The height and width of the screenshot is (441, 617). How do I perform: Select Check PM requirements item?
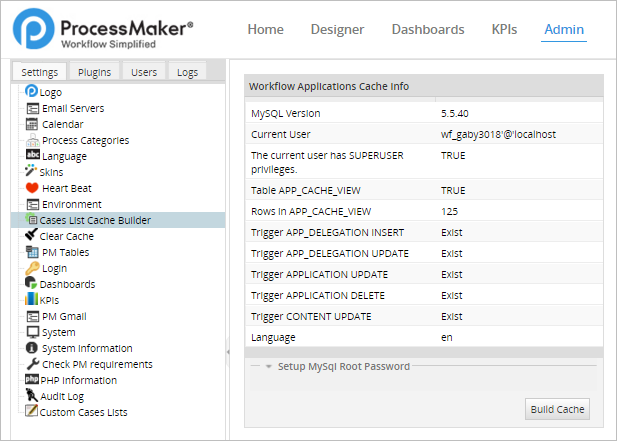point(97,364)
